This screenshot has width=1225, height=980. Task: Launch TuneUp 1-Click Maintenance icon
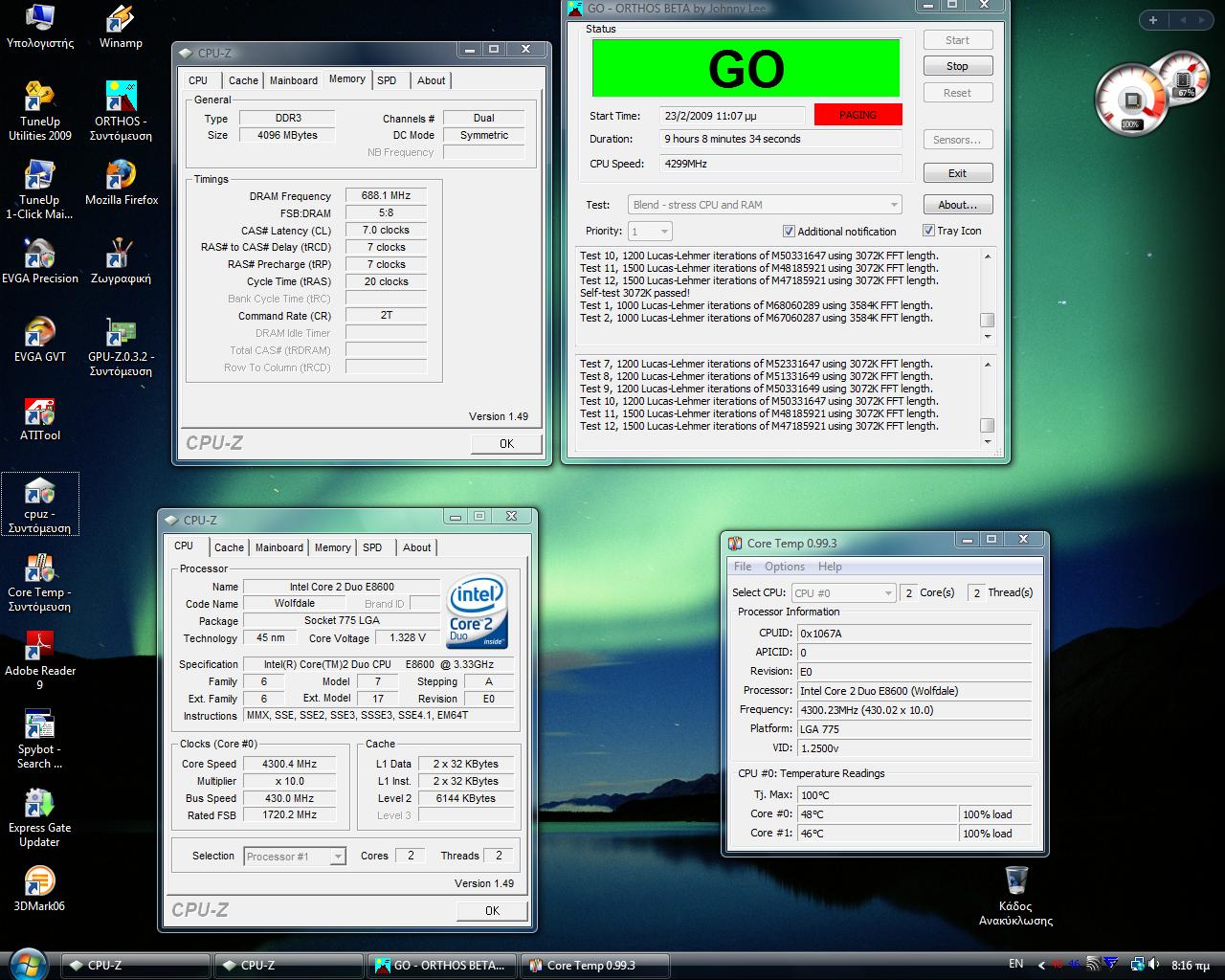point(39,190)
